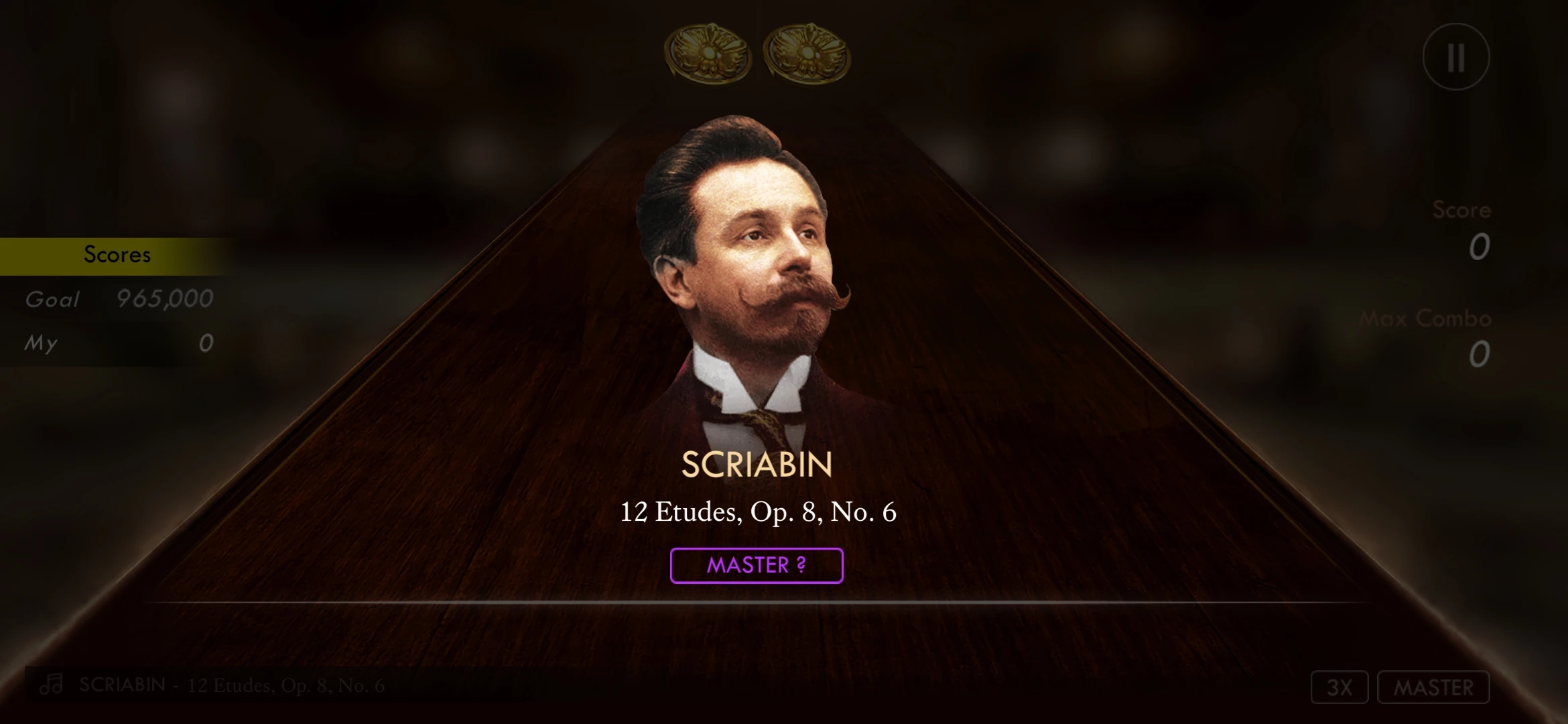Click the 12 Etudes, Op. 8, No. 6 subtitle
The height and width of the screenshot is (724, 1568).
click(x=758, y=512)
